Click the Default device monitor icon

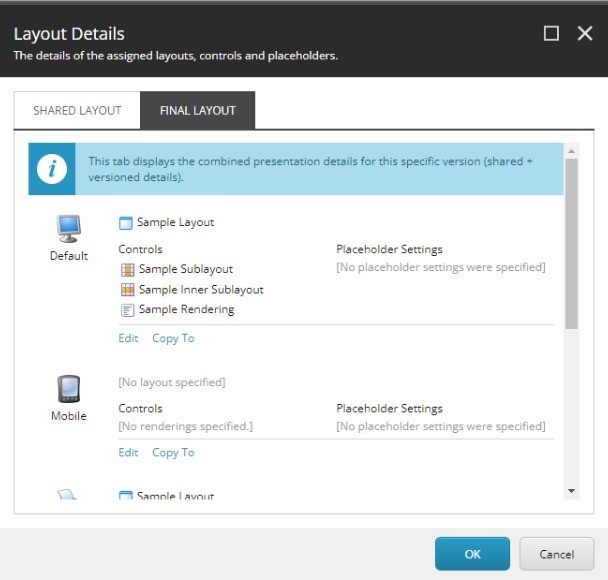pos(69,229)
